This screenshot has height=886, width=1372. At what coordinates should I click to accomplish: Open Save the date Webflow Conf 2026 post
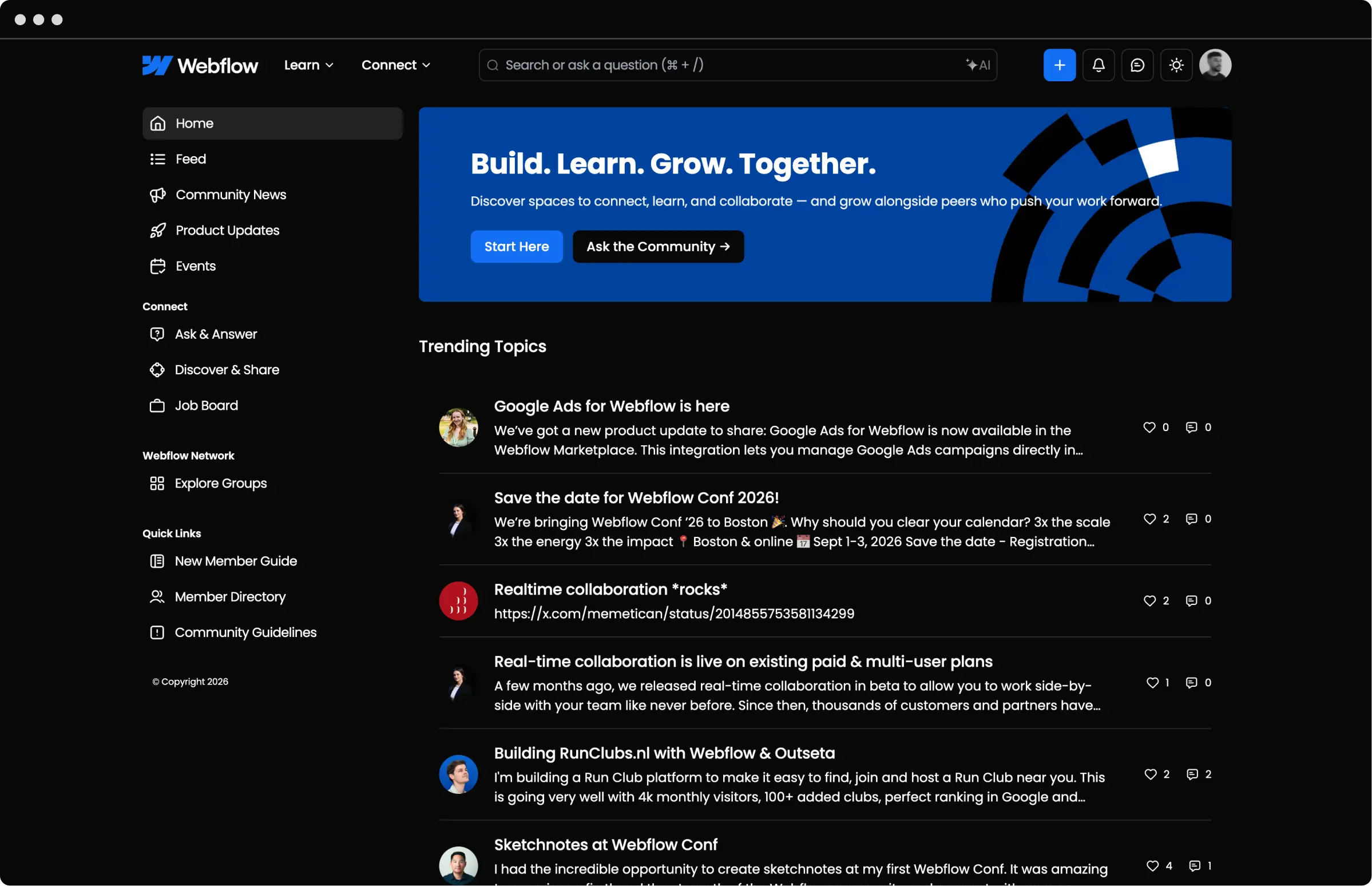[636, 497]
